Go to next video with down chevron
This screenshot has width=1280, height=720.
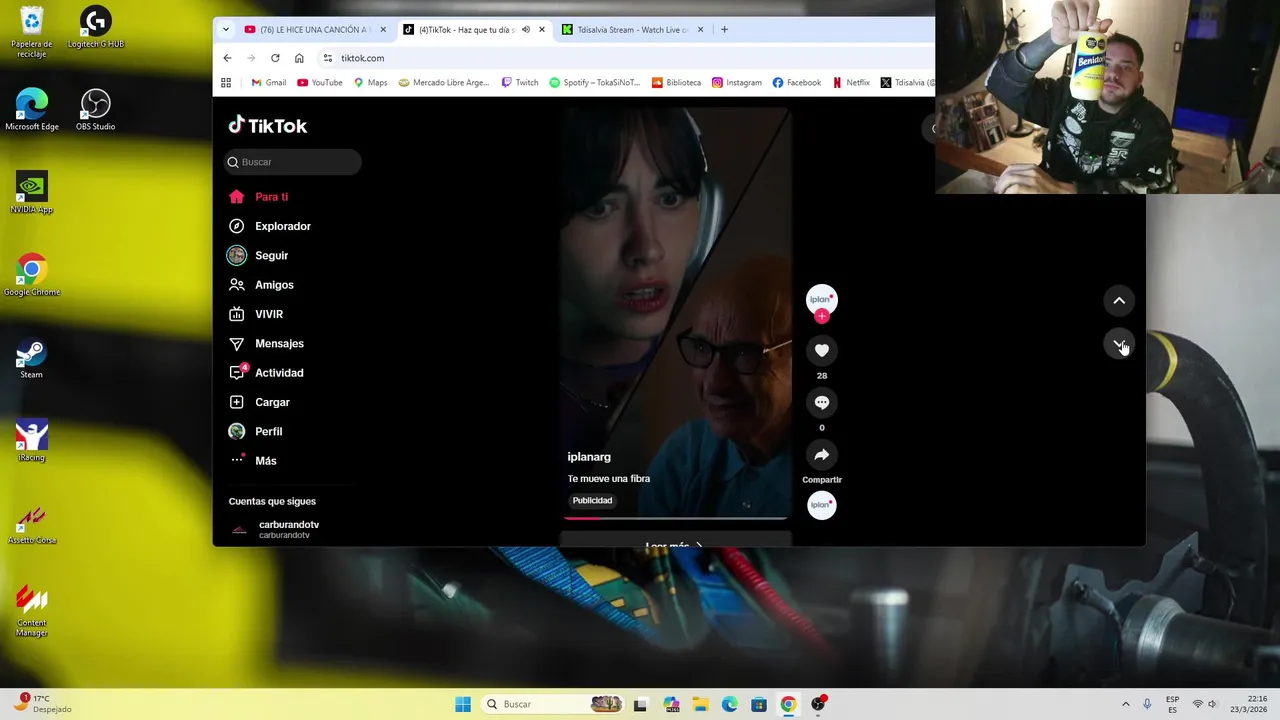point(1119,344)
